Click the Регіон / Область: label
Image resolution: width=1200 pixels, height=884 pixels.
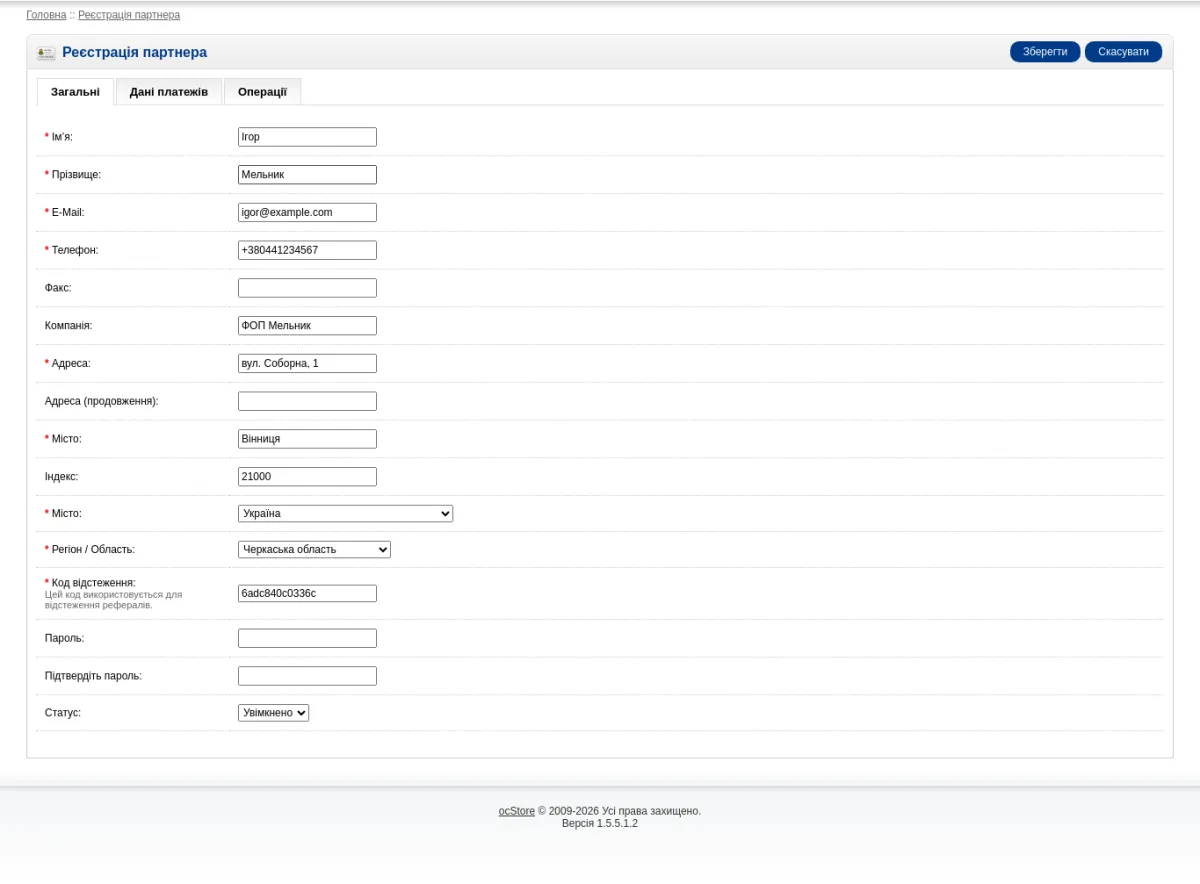(93, 550)
